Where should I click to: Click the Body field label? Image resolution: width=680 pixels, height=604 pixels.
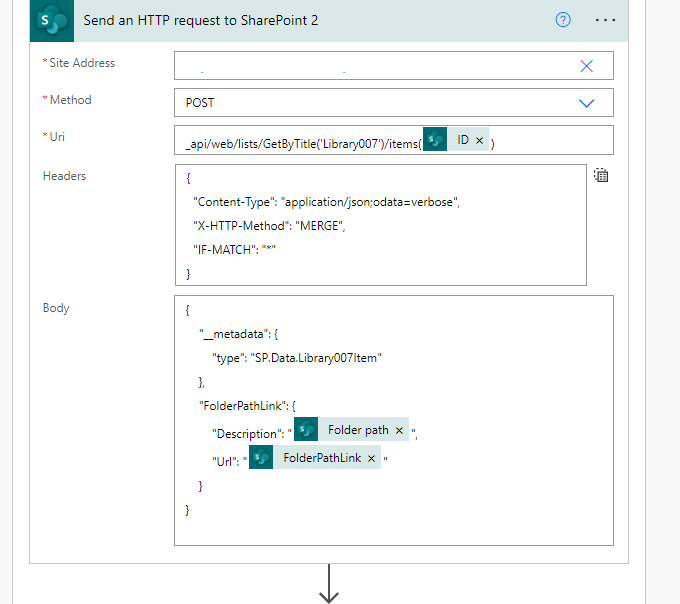point(56,308)
